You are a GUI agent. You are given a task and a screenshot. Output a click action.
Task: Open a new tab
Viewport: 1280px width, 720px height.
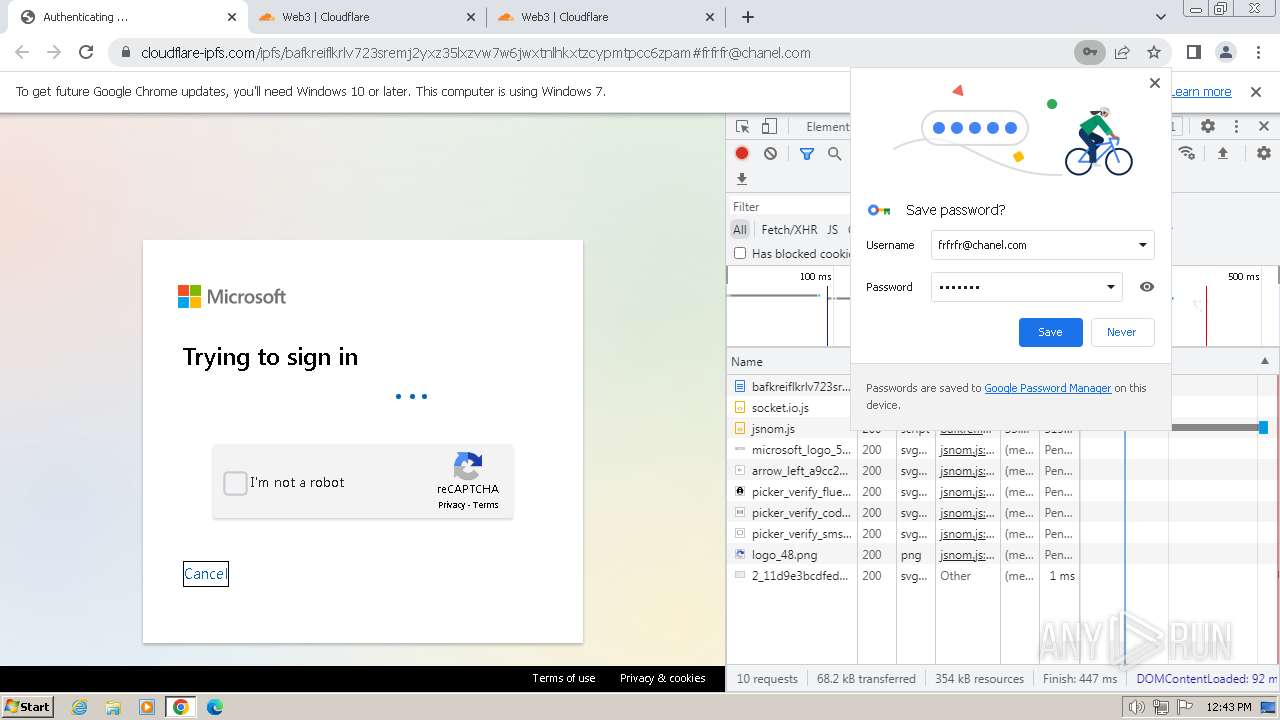pyautogui.click(x=748, y=17)
